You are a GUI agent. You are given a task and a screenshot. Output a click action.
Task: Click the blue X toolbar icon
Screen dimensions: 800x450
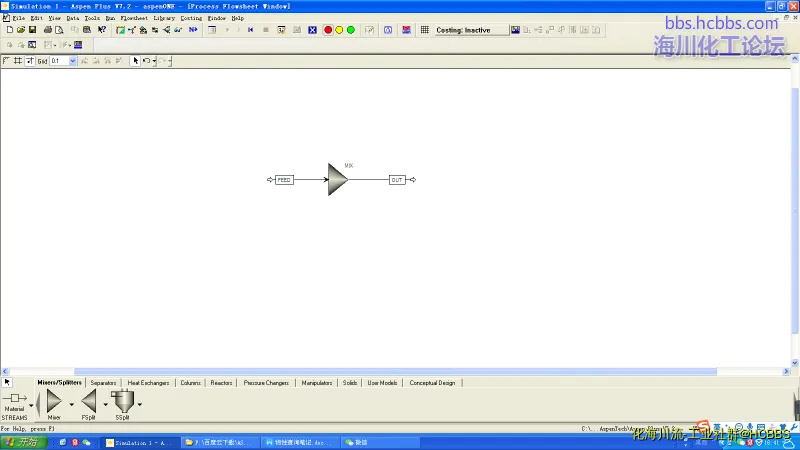(312, 30)
